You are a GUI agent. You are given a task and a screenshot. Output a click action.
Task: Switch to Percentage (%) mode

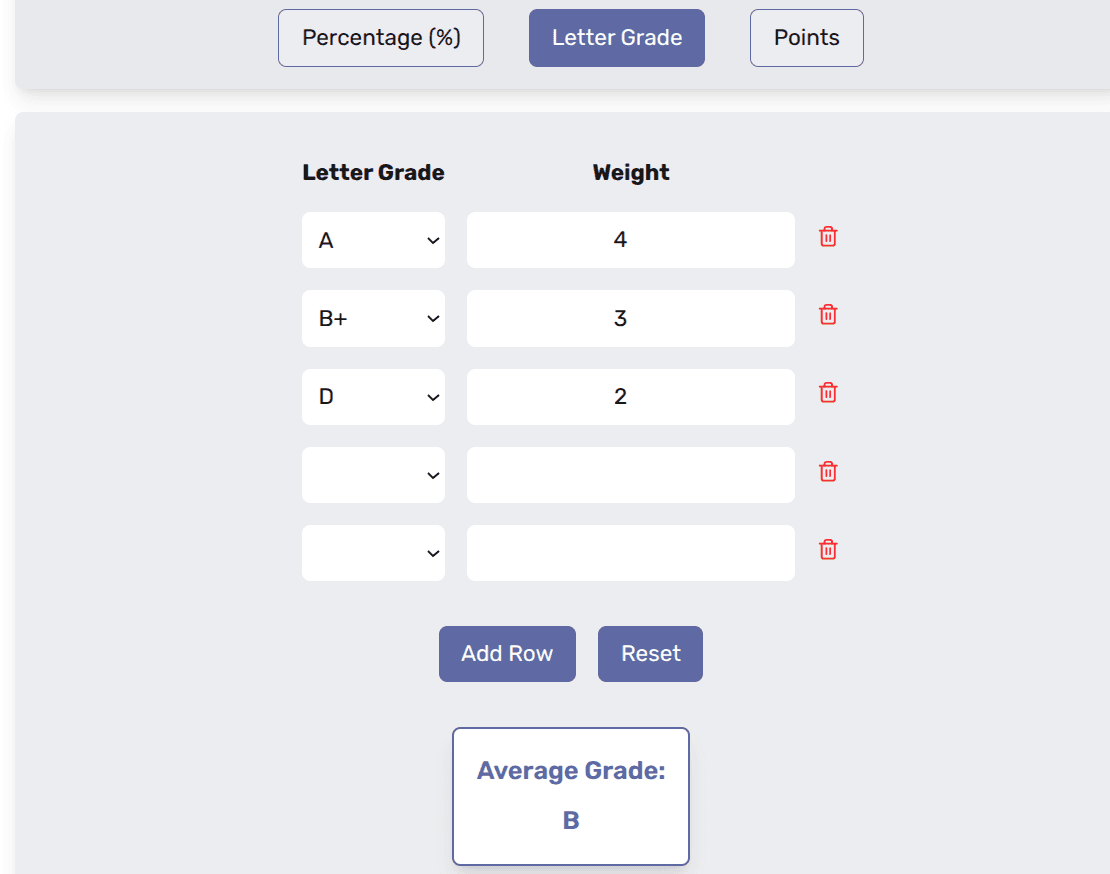(x=380, y=37)
